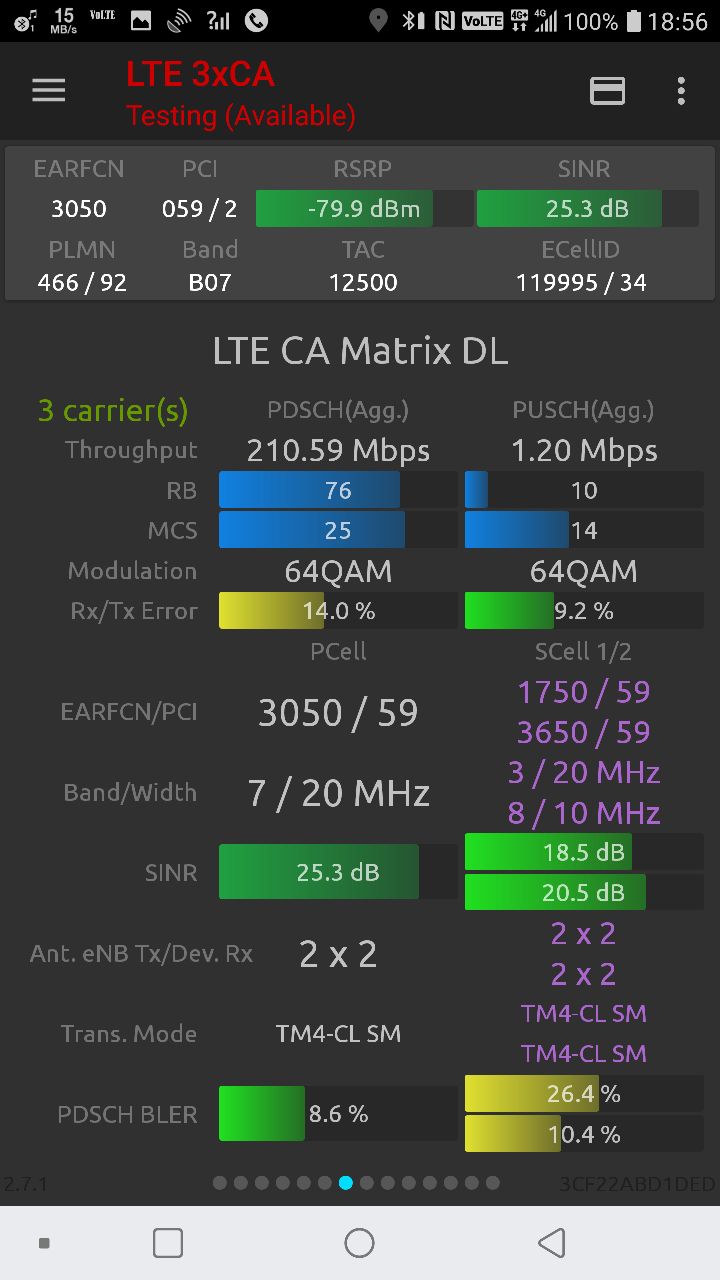Select the highlighted cyan page indicator dot
This screenshot has height=1280, width=720.
tap(346, 1183)
